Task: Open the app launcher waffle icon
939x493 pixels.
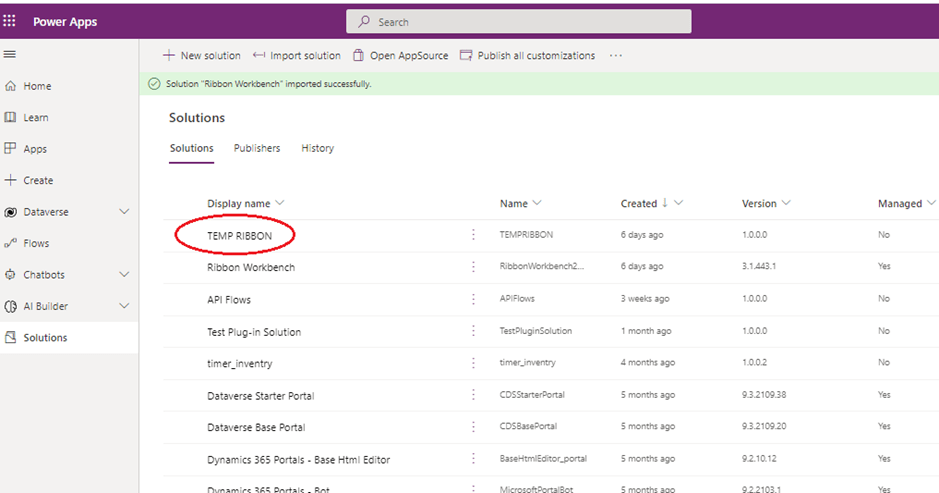Action: click(x=10, y=21)
